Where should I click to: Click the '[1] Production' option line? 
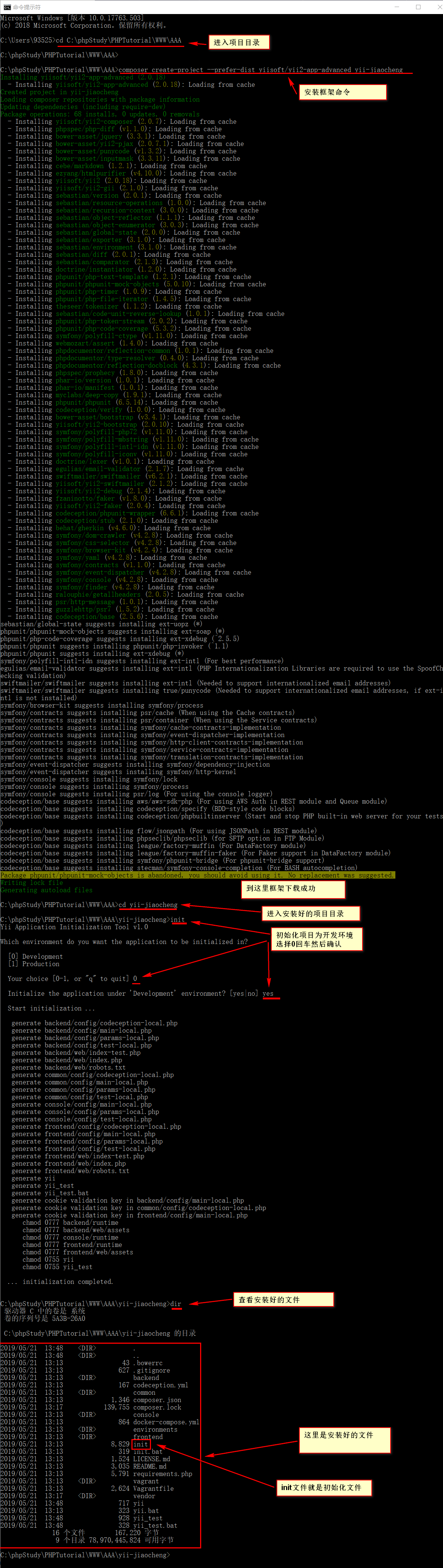click(34, 964)
